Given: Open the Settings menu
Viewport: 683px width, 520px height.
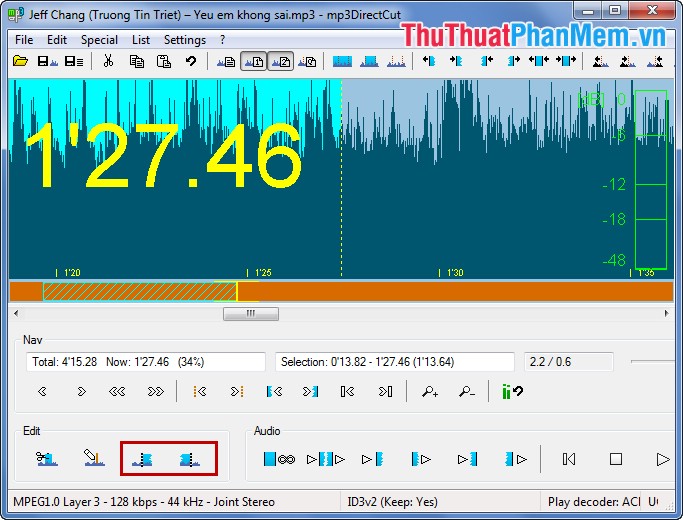Looking at the screenshot, I should tap(184, 40).
